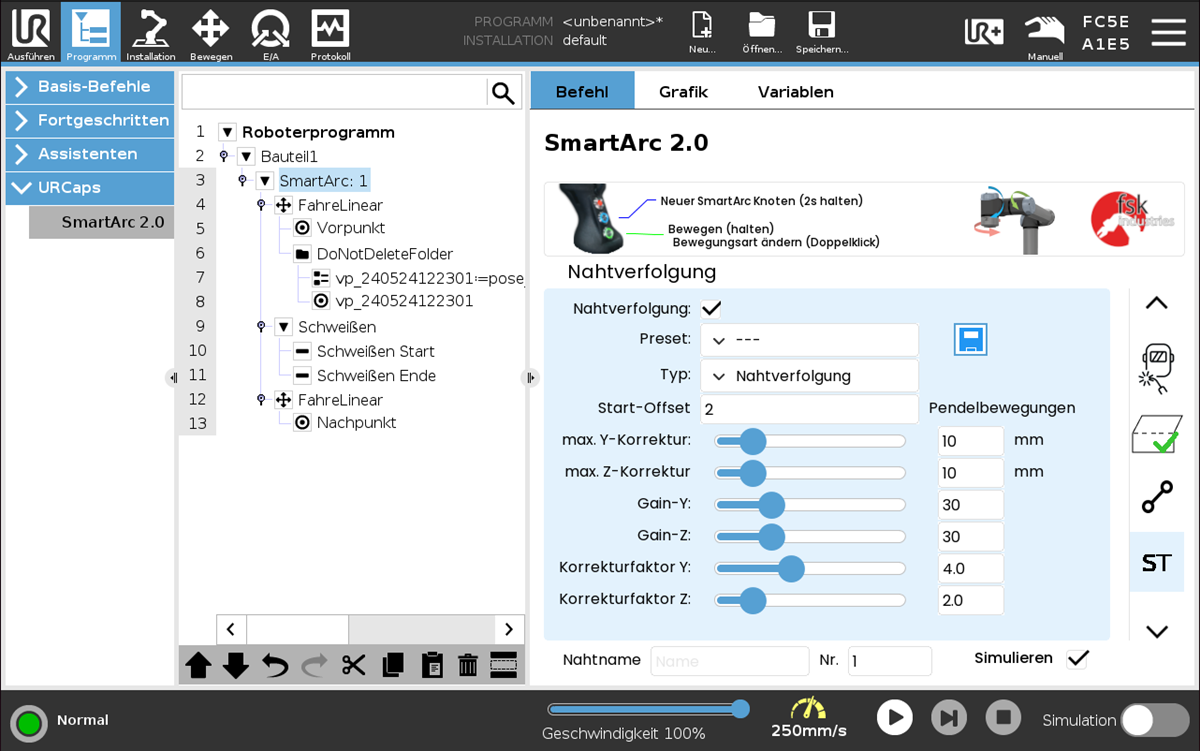Collapse the Bauteil1 tree node

[246, 156]
